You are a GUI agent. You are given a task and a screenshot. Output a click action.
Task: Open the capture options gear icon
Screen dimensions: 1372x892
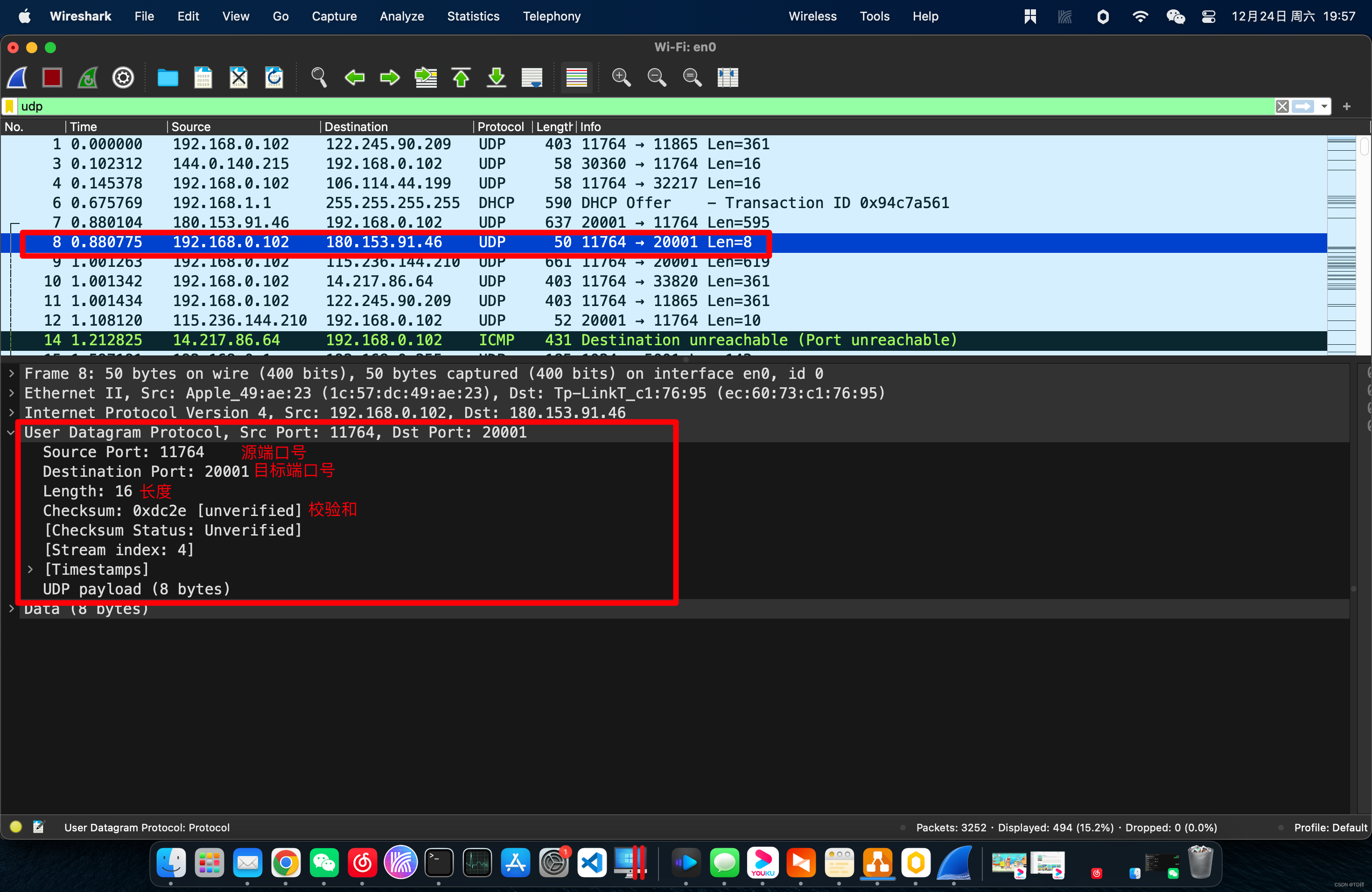click(123, 77)
